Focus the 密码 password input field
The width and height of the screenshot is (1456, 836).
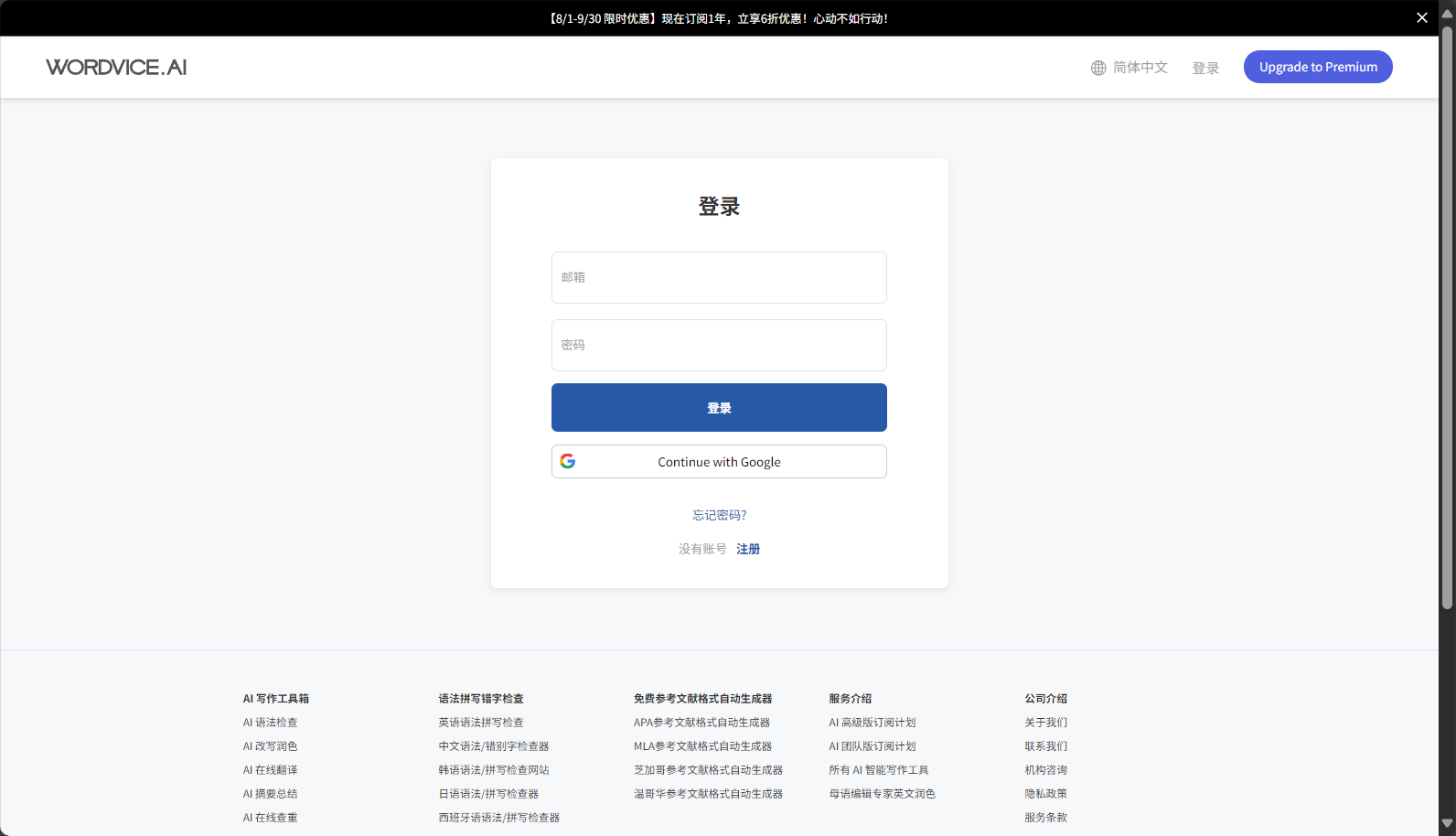pos(719,345)
